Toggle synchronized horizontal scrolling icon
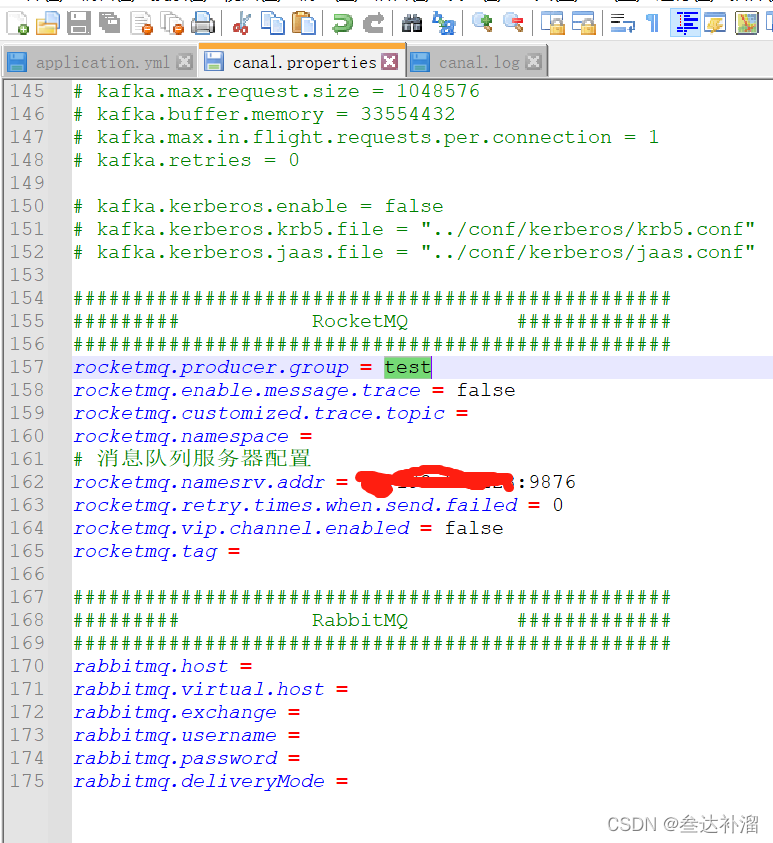The image size is (773, 843). (584, 24)
